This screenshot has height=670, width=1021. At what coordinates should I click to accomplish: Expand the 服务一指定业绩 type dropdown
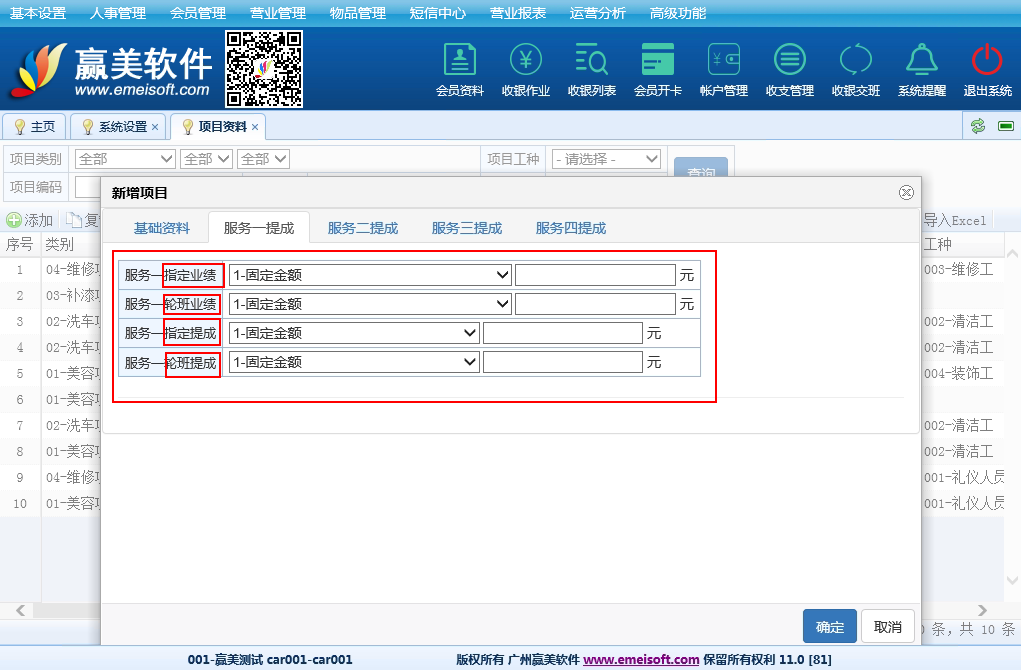tap(370, 275)
